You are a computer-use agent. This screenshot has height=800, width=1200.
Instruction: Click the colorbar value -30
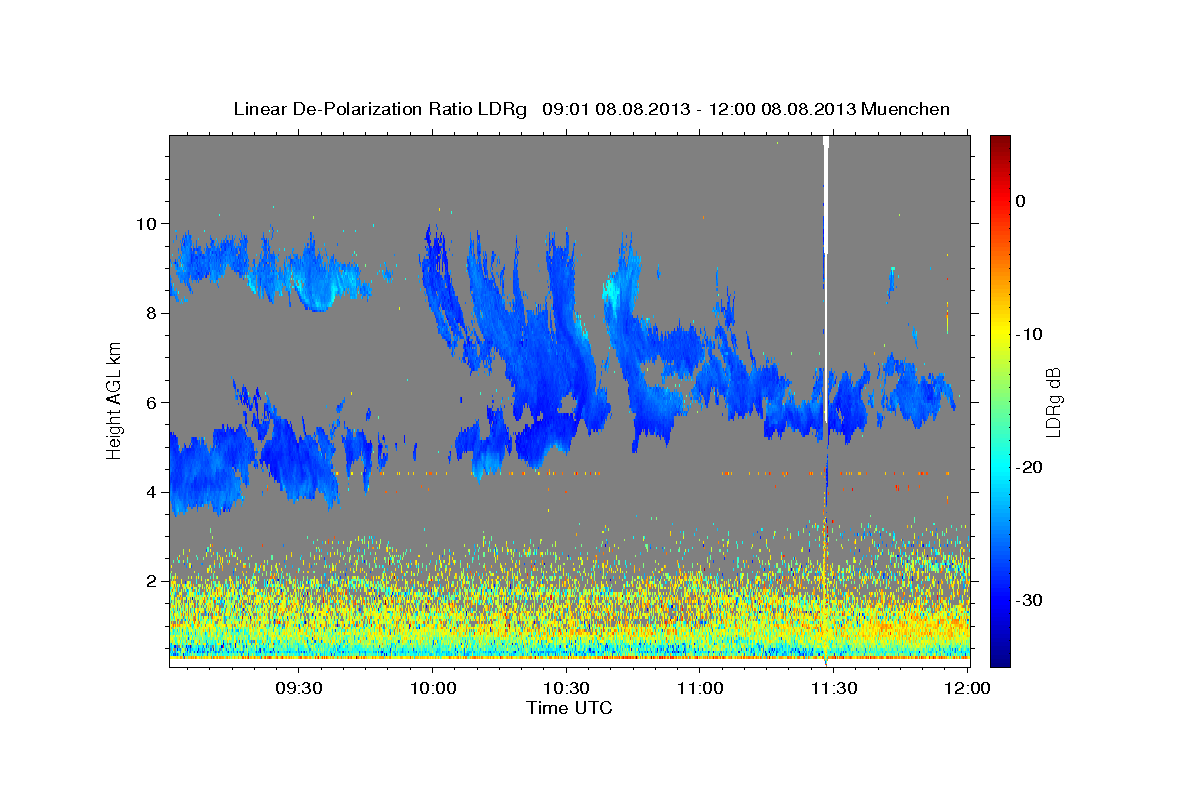(1028, 600)
